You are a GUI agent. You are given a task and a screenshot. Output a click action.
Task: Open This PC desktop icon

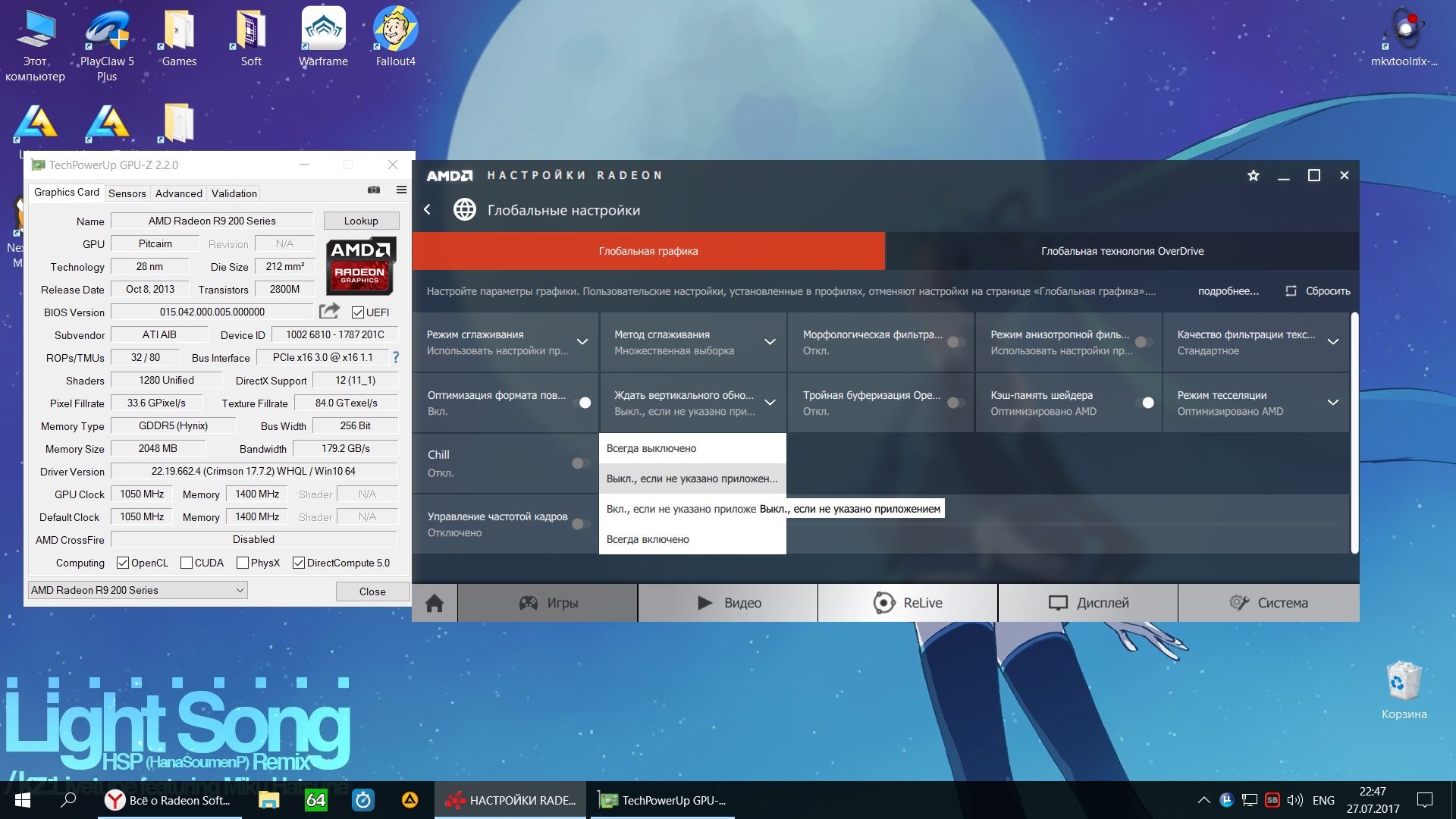35,45
